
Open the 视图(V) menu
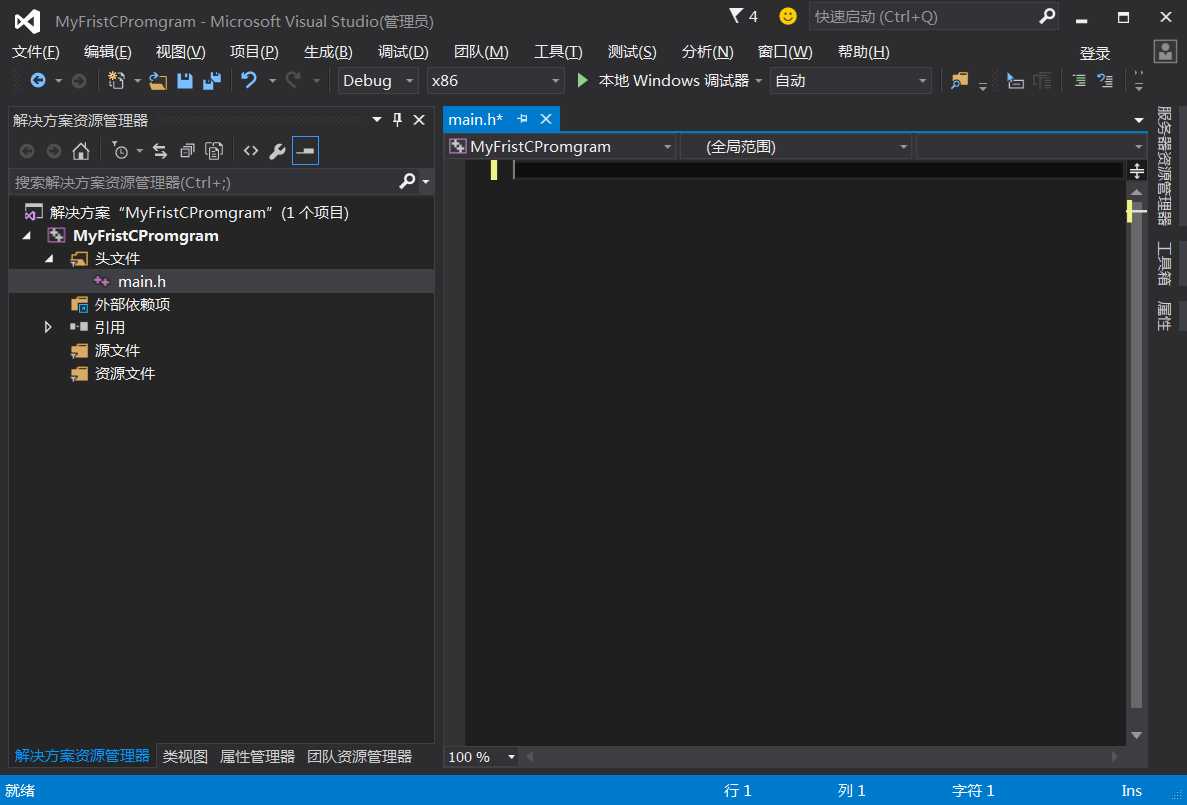(x=180, y=51)
